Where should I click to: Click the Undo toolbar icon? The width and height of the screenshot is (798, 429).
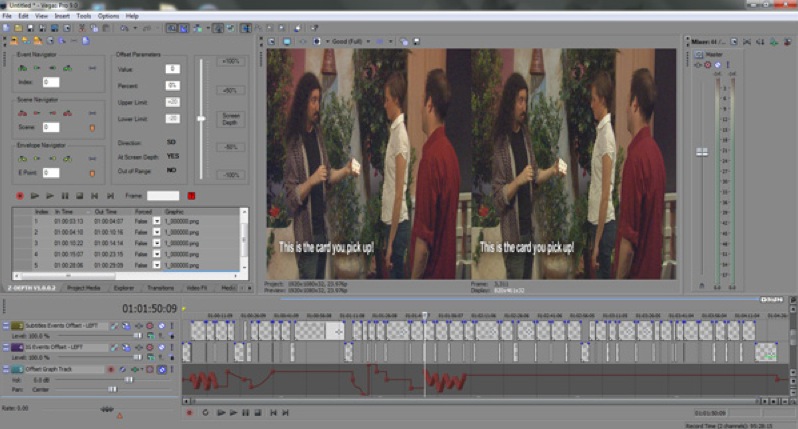pos(124,28)
